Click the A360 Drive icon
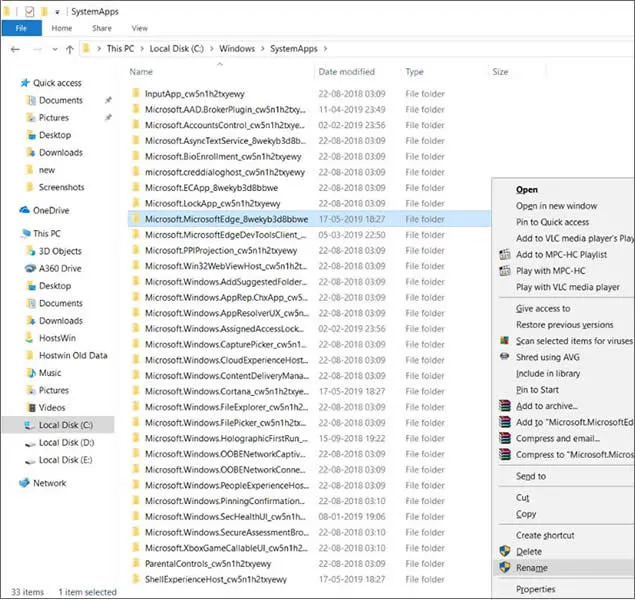Screen dimensions: 635x600 (30, 268)
